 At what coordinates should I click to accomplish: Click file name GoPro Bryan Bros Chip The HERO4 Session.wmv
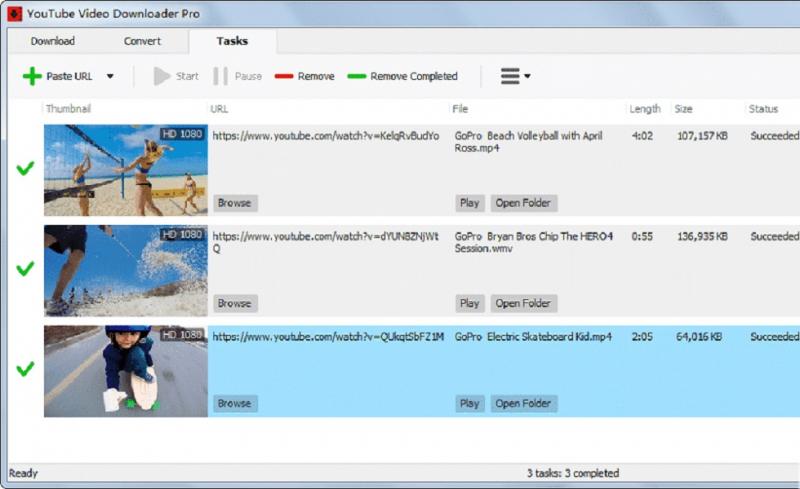click(x=534, y=242)
